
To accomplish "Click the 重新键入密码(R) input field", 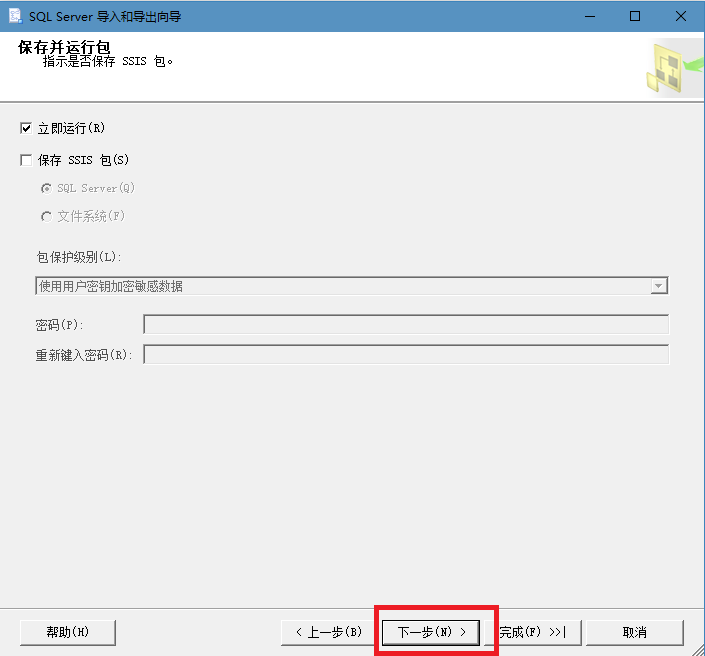I will (x=406, y=354).
